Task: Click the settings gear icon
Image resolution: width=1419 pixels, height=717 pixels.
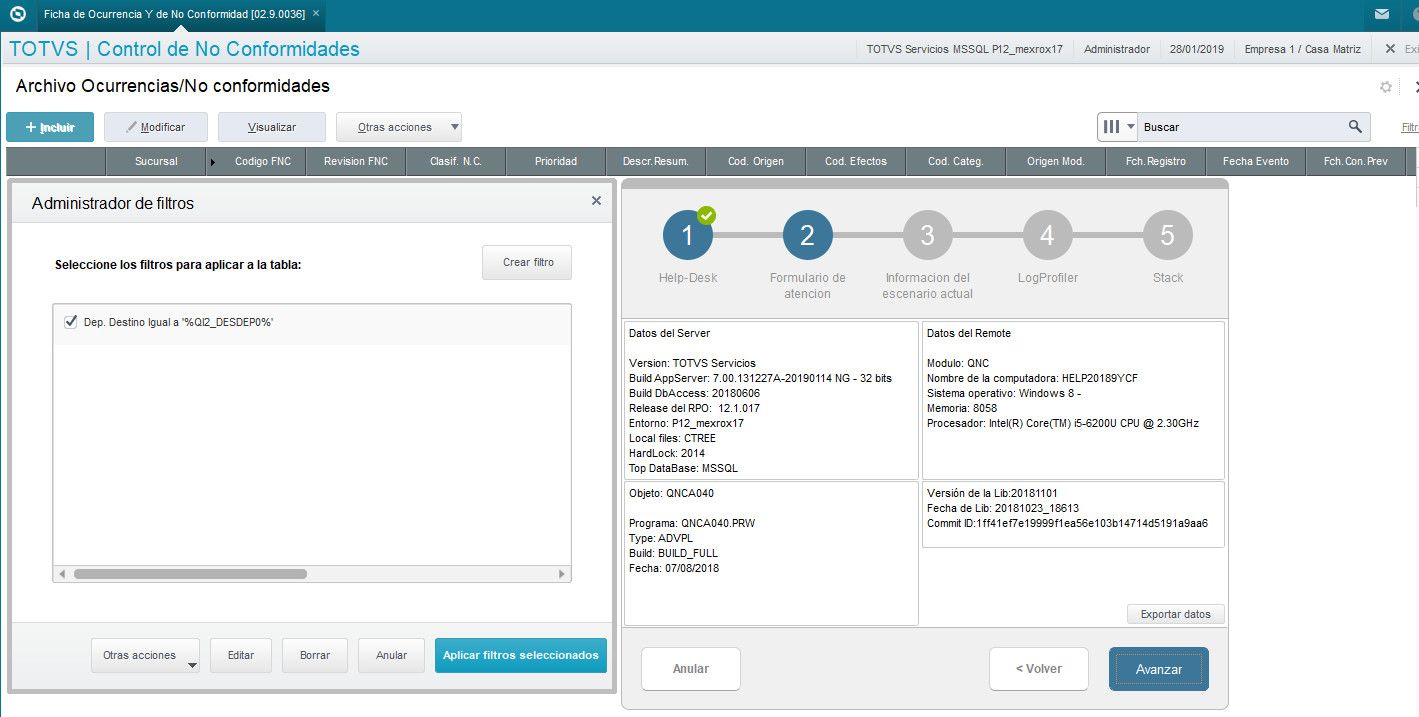Action: 1386,87
